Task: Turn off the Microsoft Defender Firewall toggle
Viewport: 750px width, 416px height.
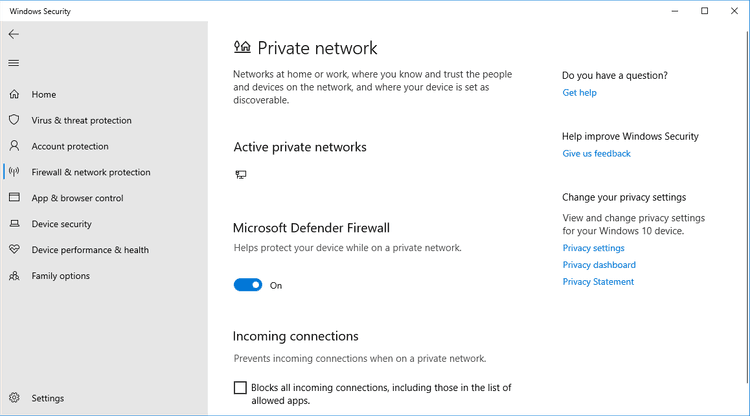Action: click(x=248, y=285)
